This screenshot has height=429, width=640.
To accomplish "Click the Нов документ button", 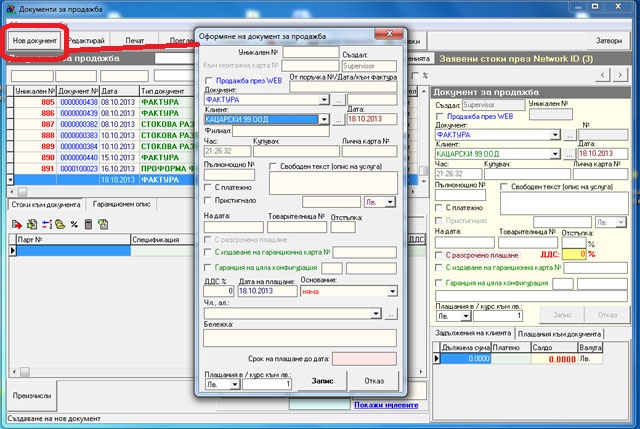I will 35,41.
